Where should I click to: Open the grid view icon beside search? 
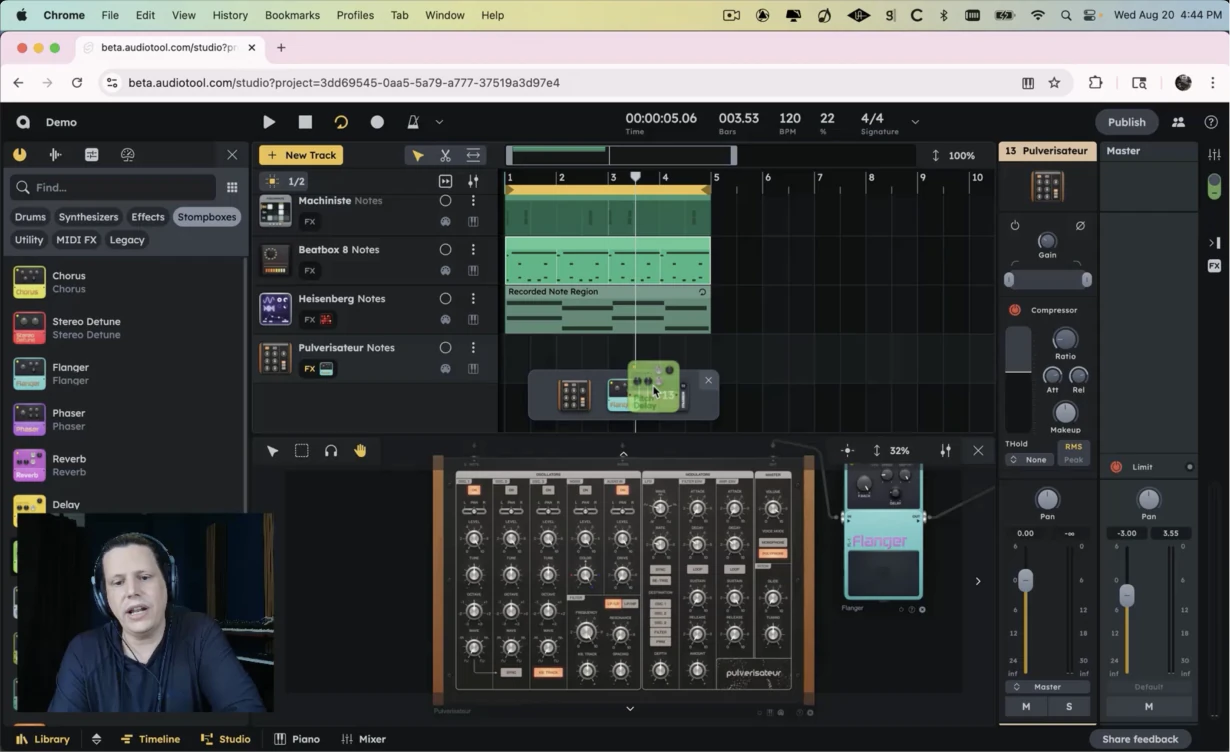pos(232,187)
